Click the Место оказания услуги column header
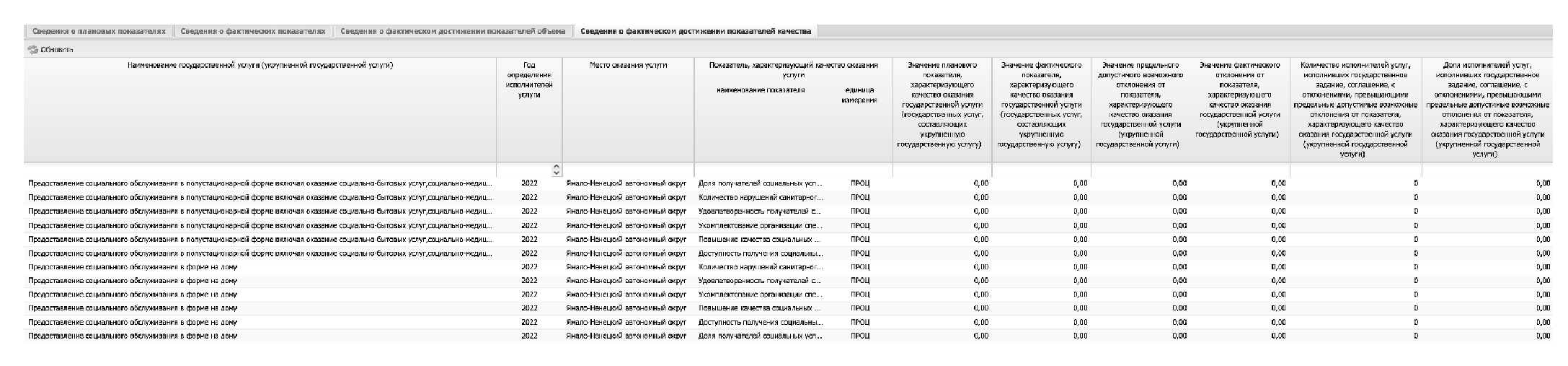1568x366 pixels. coord(627,66)
